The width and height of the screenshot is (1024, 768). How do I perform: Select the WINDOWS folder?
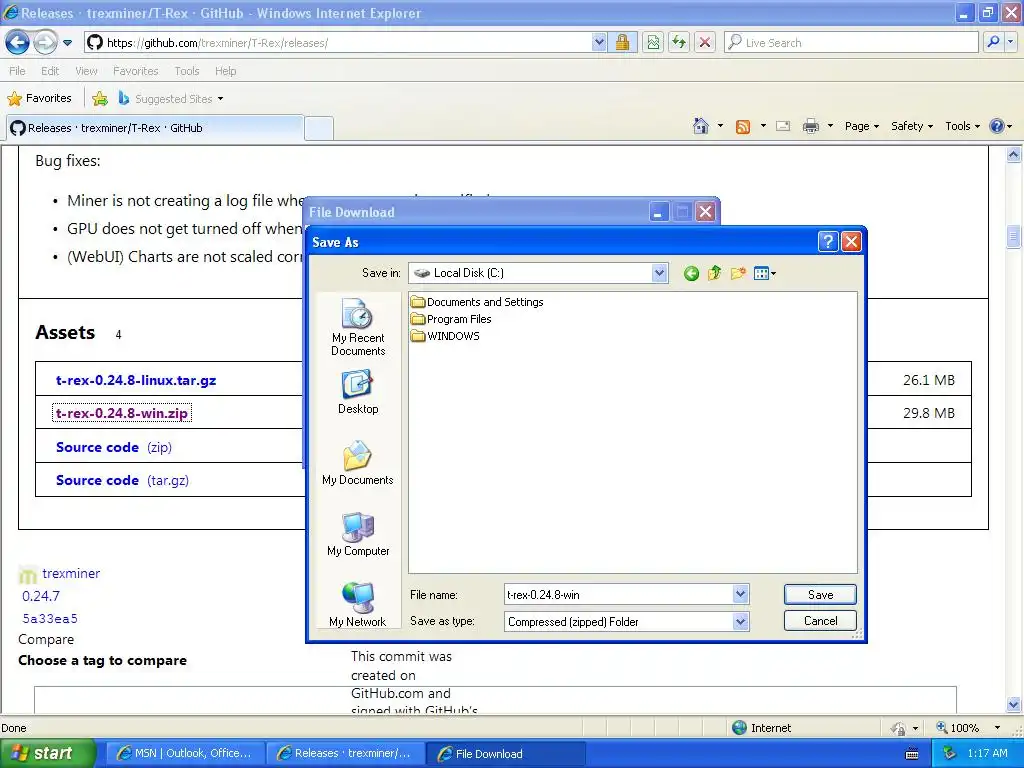(445, 336)
